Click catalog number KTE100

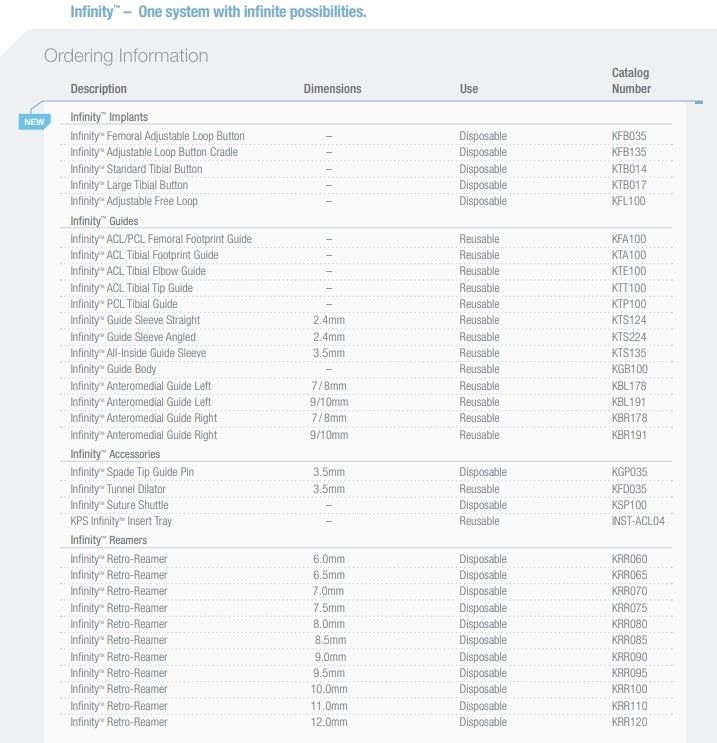point(629,271)
